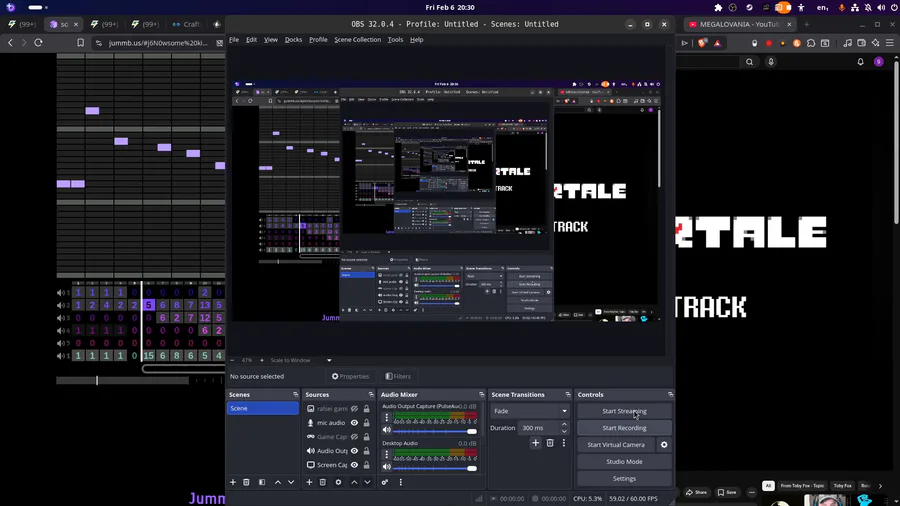Screen dimensions: 900x506
Task: Show the hidden ralsei source via eye icon
Action: point(354,409)
